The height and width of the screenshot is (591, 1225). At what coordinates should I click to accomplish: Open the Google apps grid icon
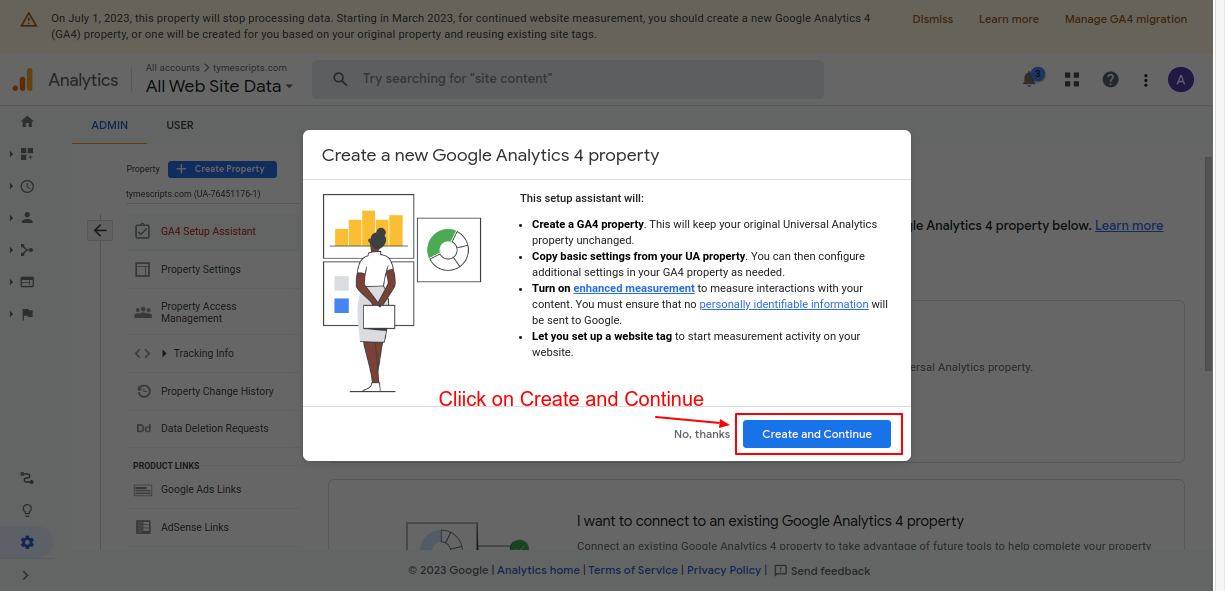coord(1072,79)
